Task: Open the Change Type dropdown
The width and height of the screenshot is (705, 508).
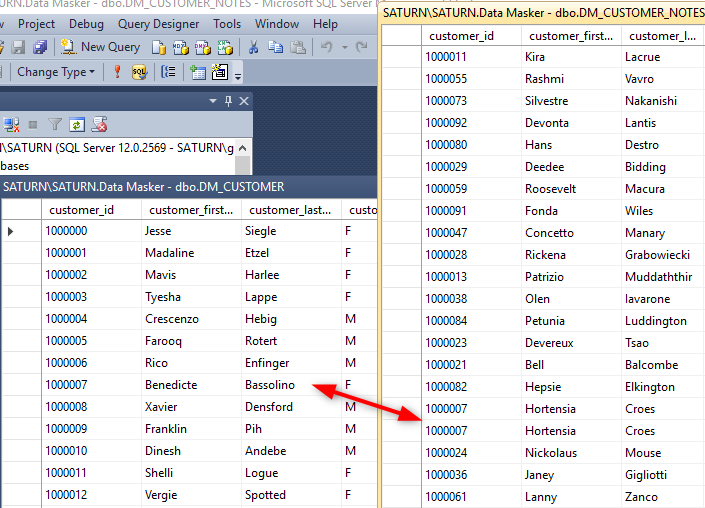Action: click(x=56, y=72)
